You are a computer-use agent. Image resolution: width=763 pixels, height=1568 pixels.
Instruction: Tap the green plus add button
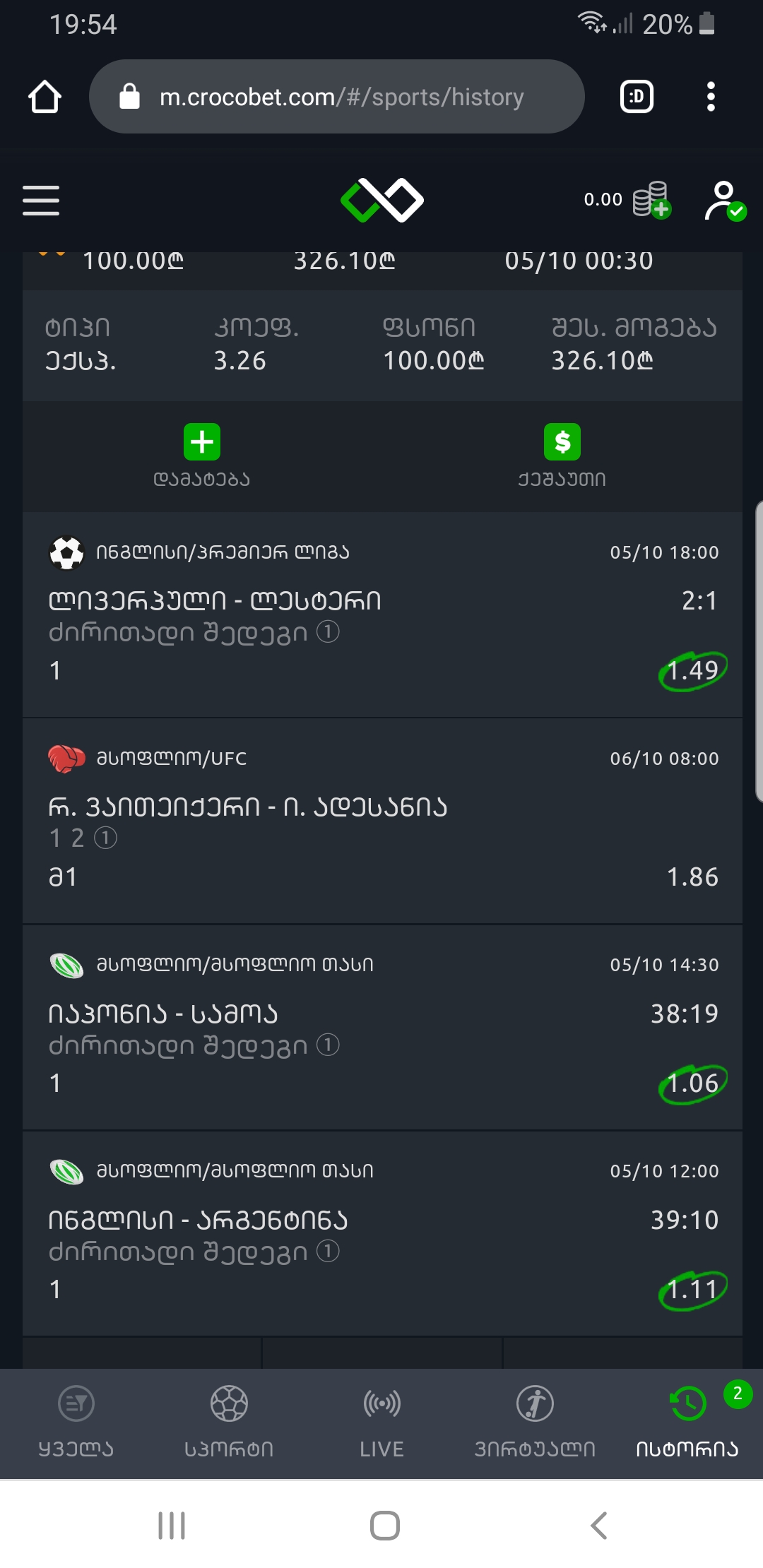pos(202,442)
